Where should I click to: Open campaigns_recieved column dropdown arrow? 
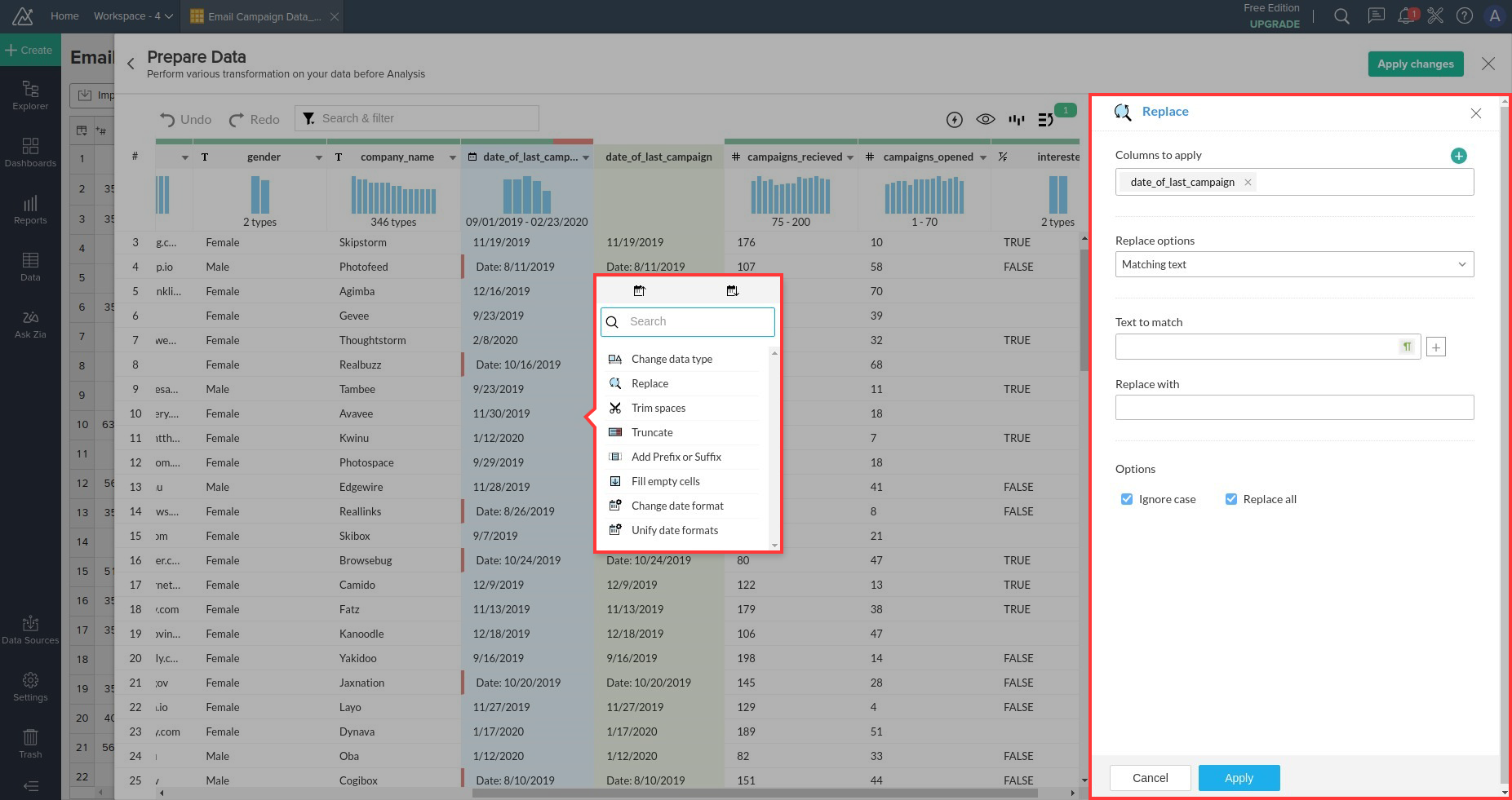(850, 157)
